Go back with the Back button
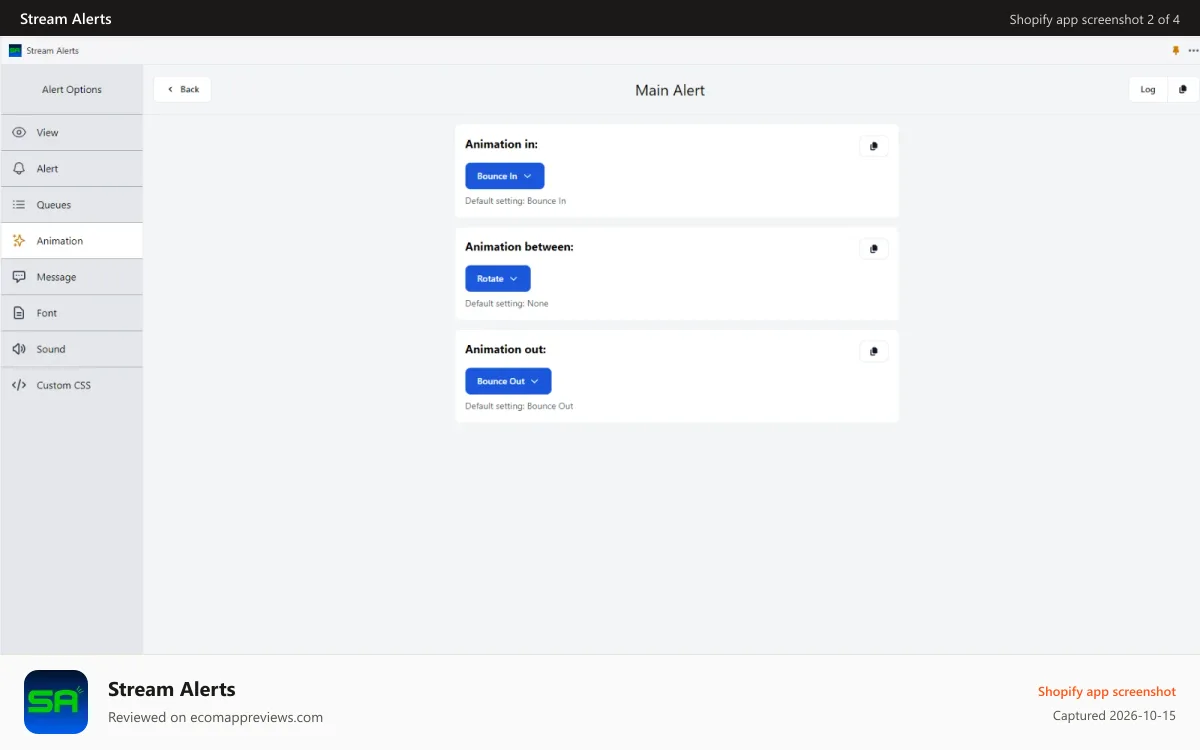 (x=182, y=89)
